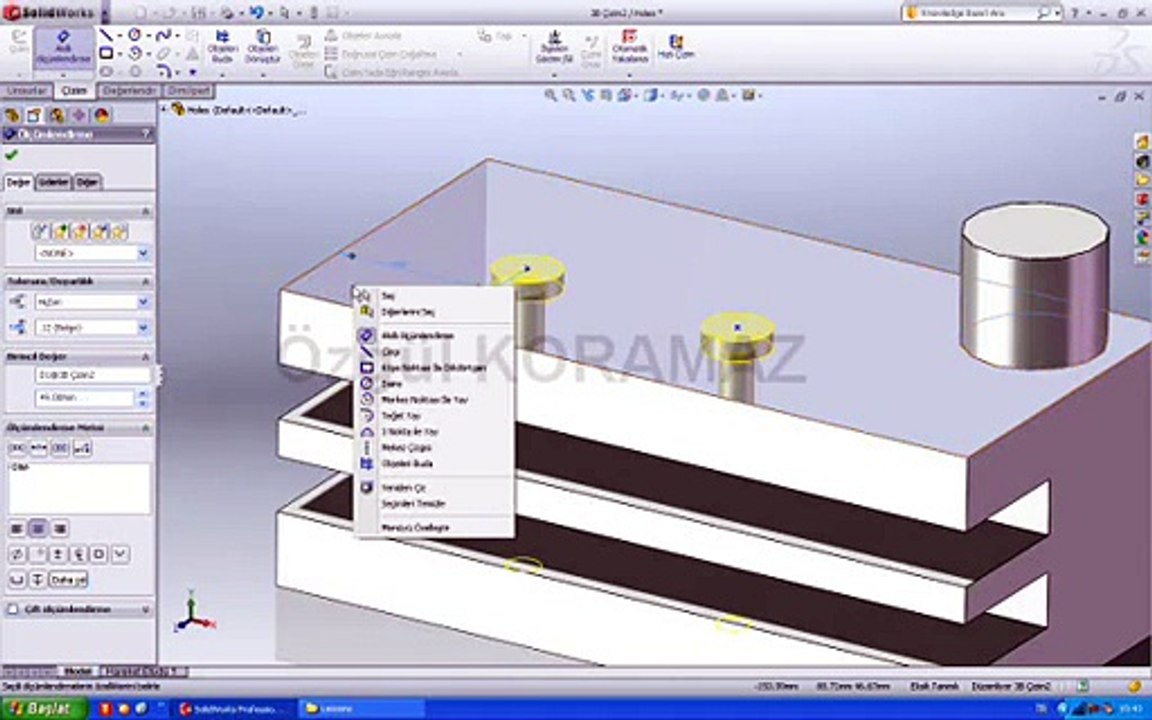Toggle left-justify text alignment button
The height and width of the screenshot is (720, 1152).
tap(17, 528)
